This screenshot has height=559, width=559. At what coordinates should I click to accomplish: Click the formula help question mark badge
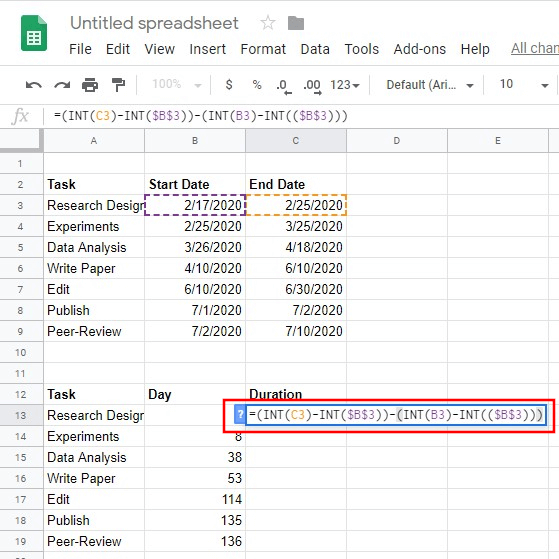tap(240, 415)
